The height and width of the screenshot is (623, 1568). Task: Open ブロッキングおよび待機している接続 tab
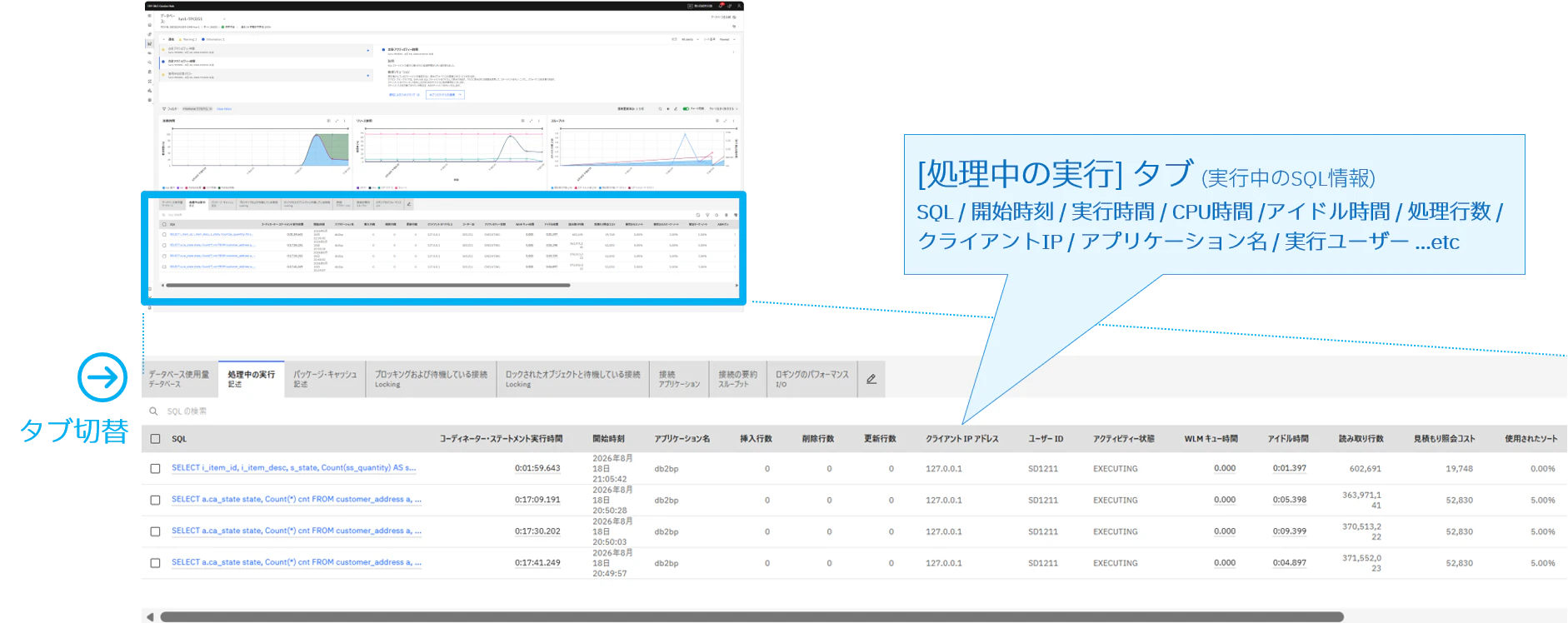(x=431, y=379)
